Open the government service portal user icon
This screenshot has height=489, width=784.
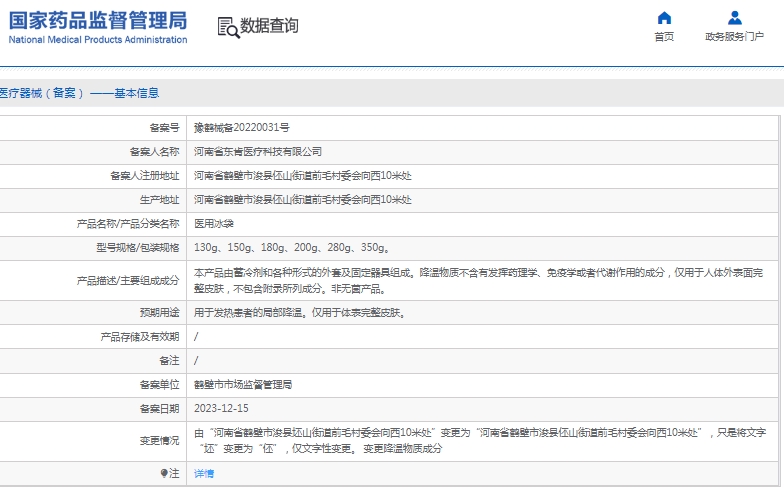[734, 18]
